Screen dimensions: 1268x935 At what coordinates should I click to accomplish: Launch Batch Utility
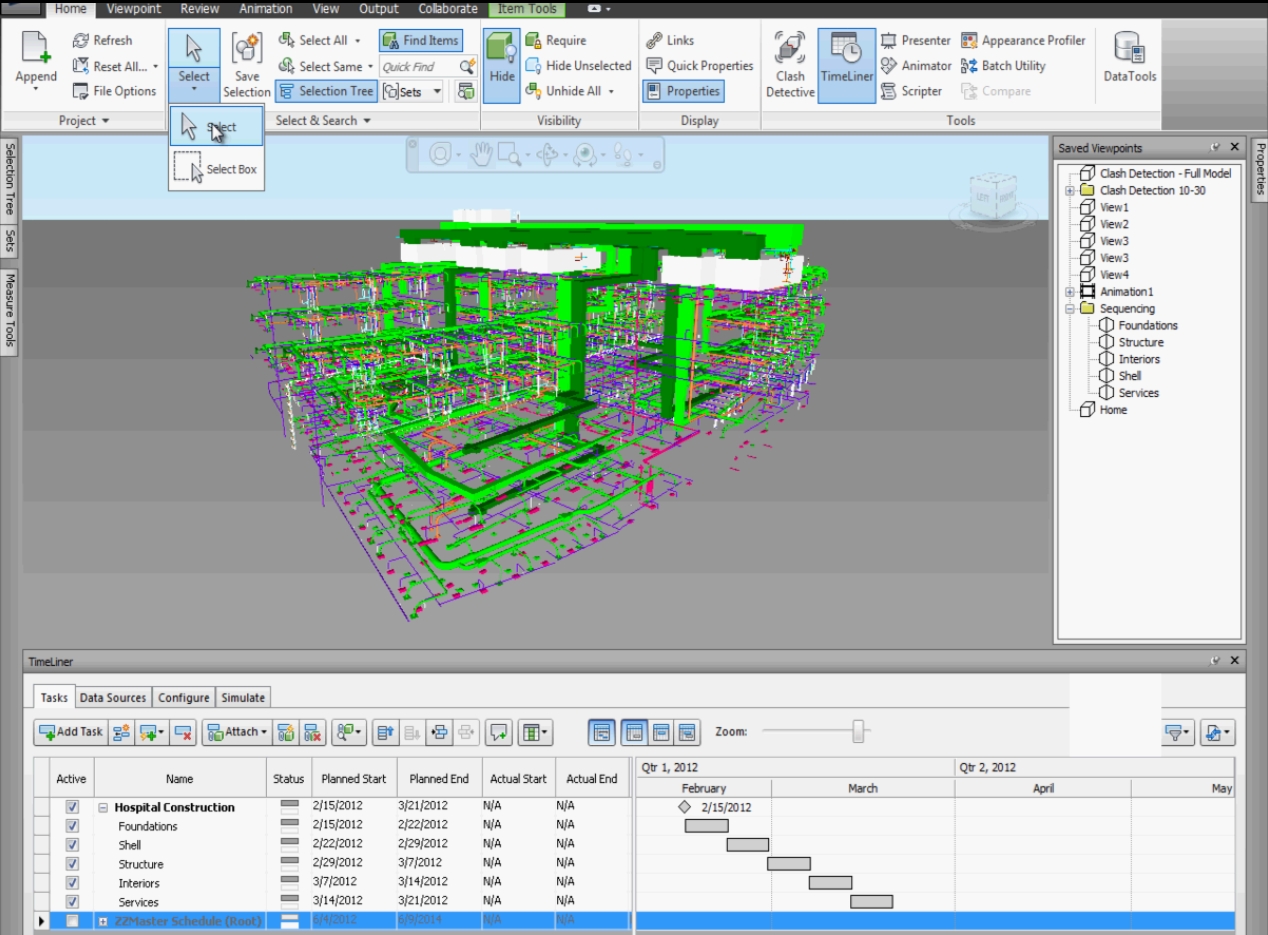pos(1003,66)
